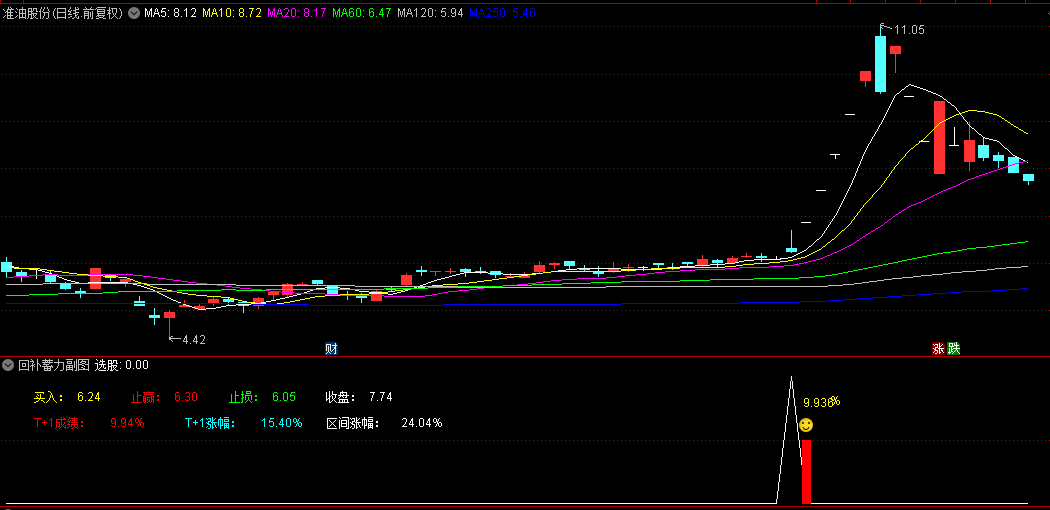Click the 4.42 low price label

192,340
